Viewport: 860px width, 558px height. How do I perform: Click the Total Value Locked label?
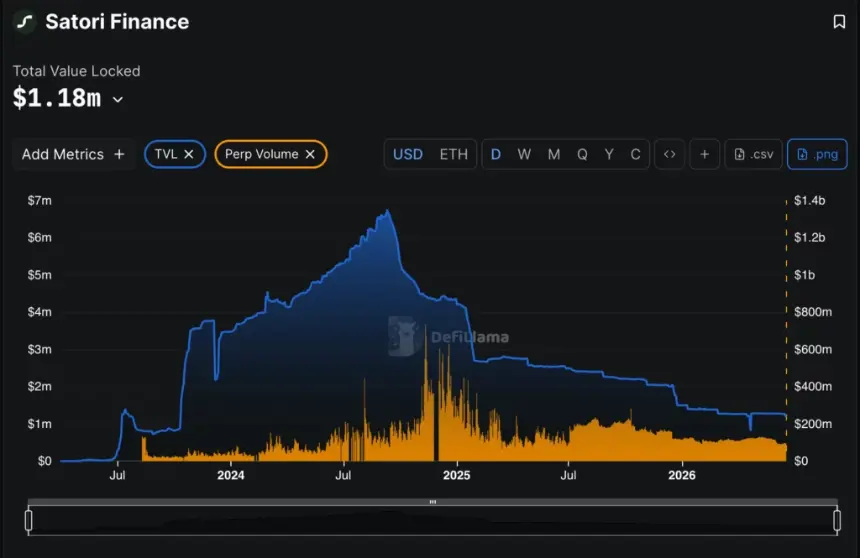76,71
